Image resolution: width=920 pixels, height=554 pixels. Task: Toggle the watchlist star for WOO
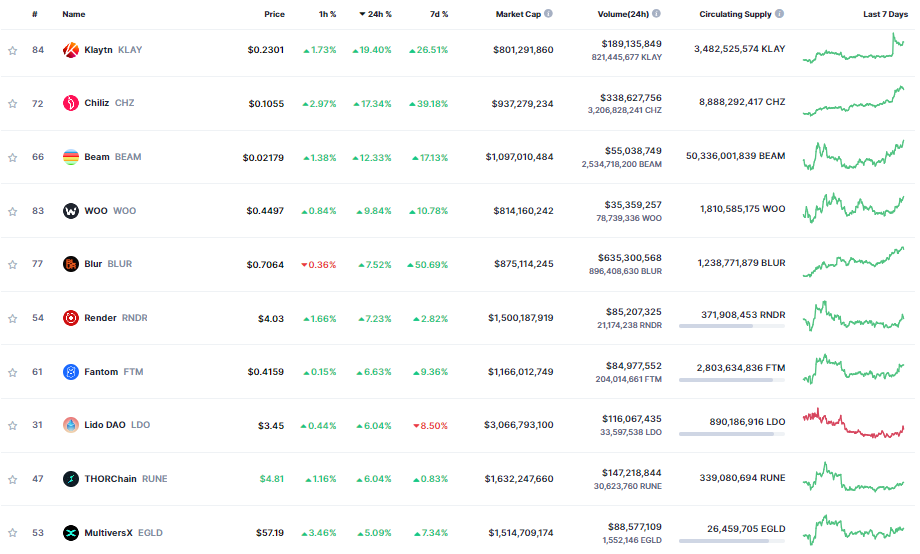12,211
